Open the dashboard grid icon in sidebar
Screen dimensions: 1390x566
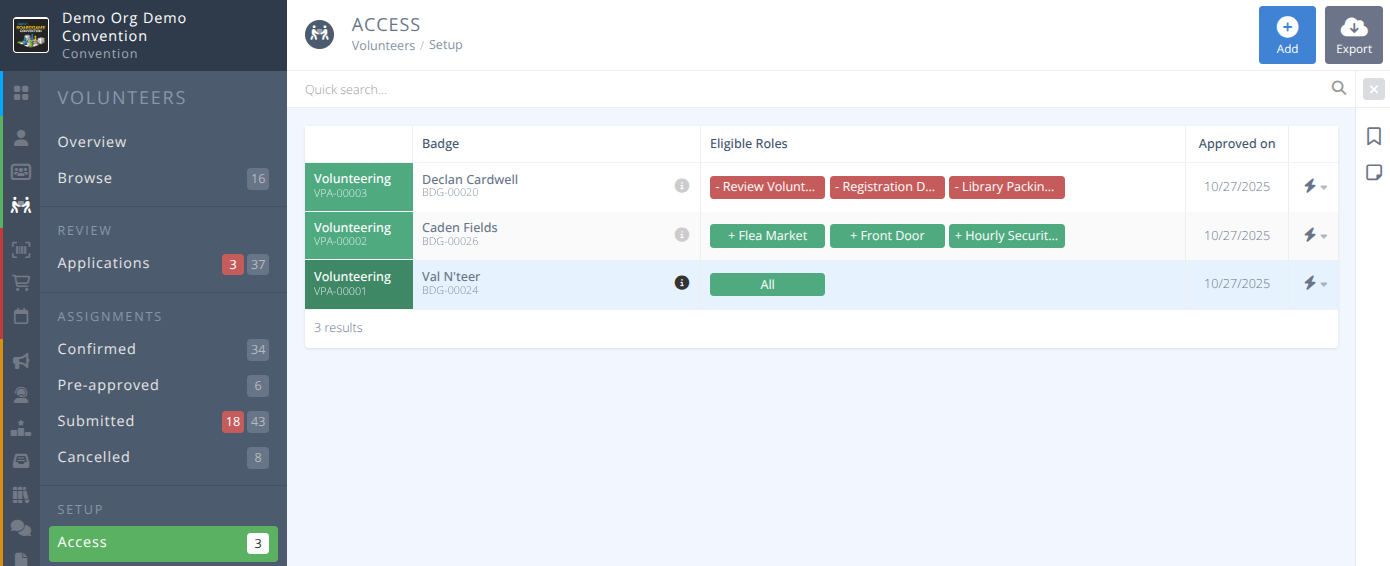(21, 93)
